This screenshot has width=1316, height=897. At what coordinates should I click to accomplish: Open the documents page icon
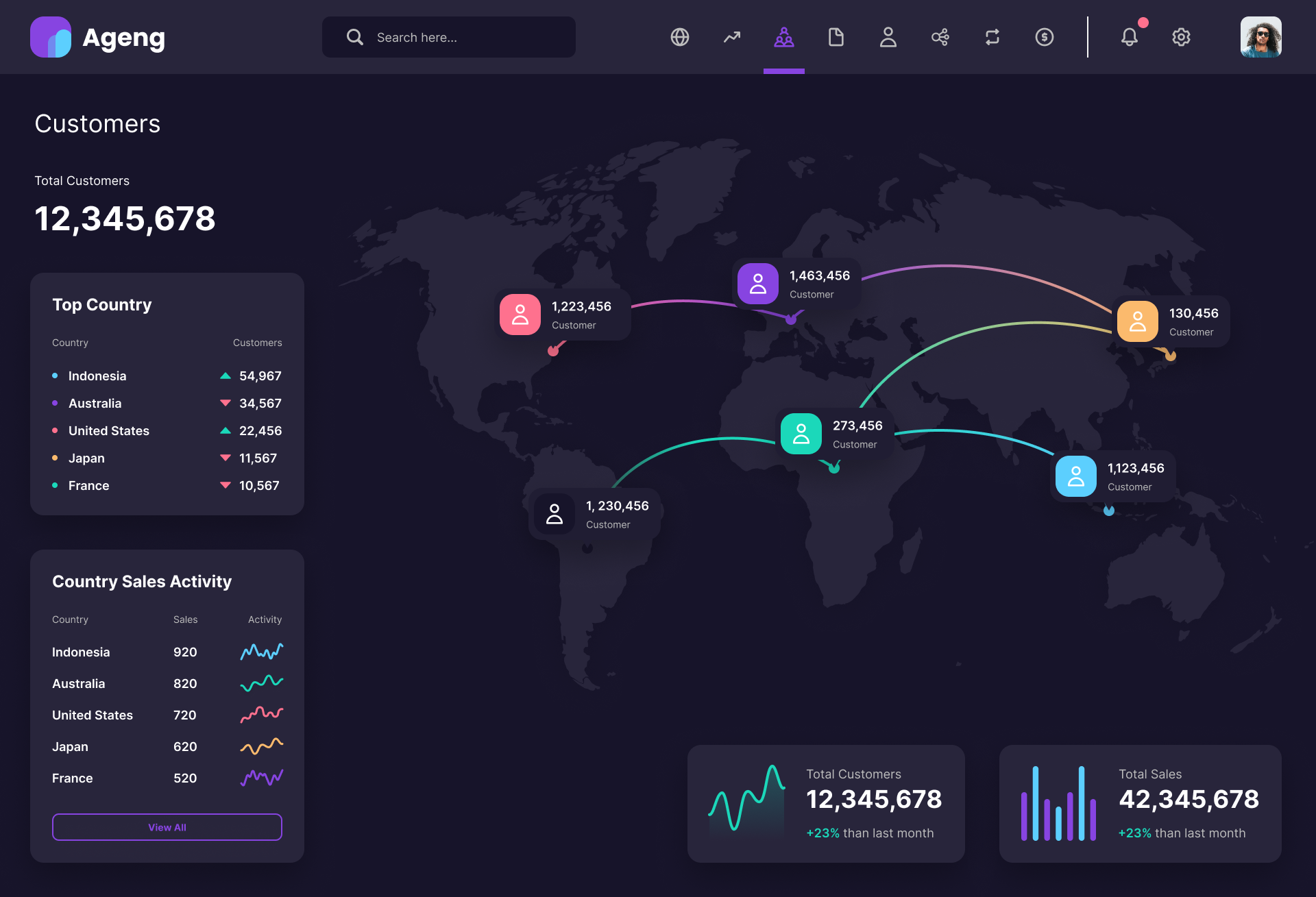[836, 37]
